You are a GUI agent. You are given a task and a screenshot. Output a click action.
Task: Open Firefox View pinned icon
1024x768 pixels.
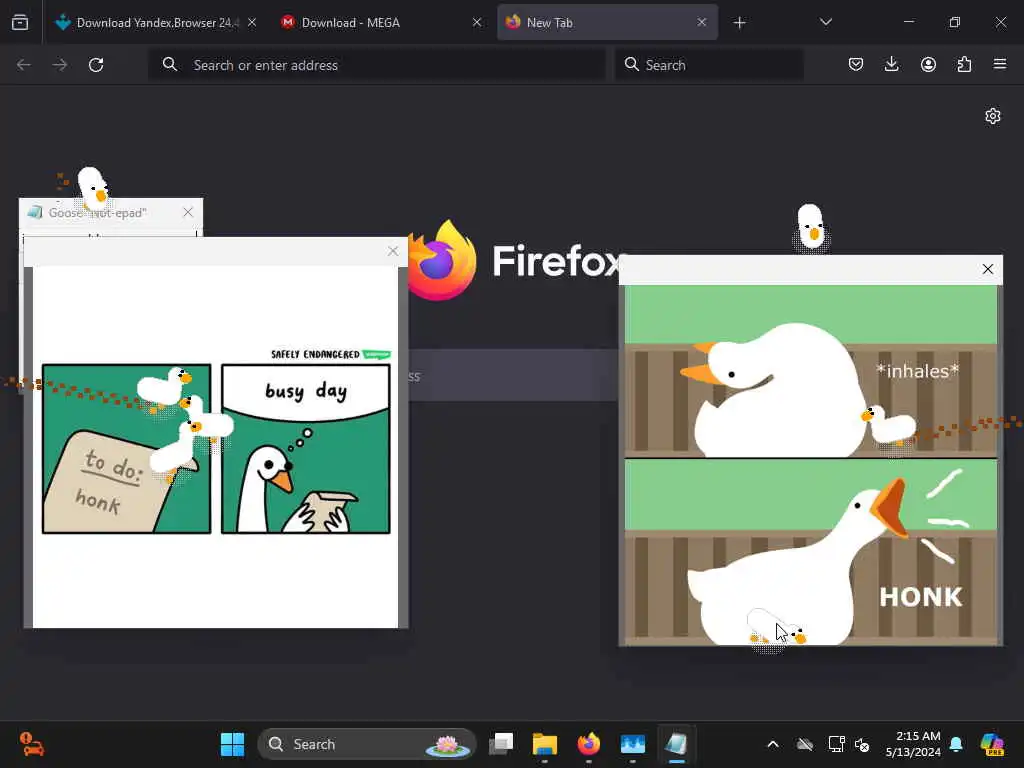pyautogui.click(x=20, y=23)
